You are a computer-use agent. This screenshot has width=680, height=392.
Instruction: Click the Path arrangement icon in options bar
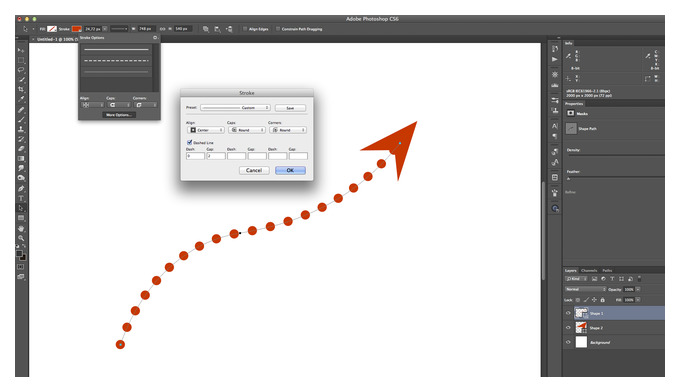pos(229,29)
